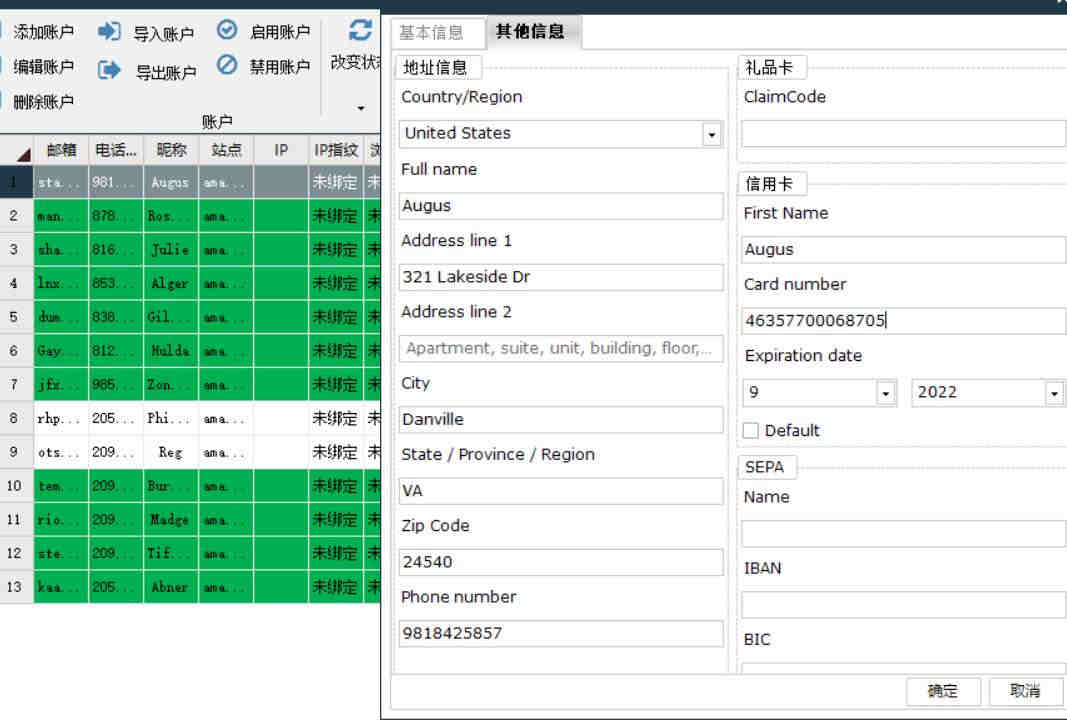Click the phone cell '878...' in row 2
Image resolution: width=1067 pixels, height=725 pixels.
click(x=116, y=216)
